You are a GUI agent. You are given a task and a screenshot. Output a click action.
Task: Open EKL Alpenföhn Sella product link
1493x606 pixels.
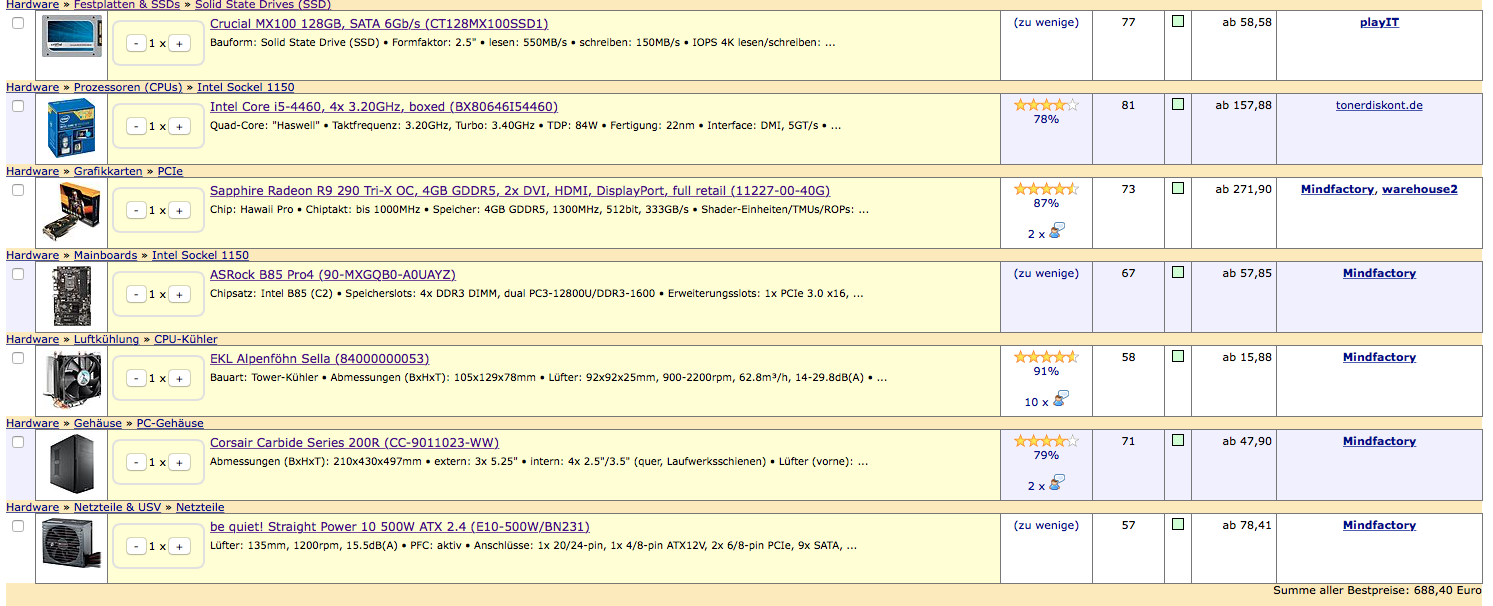319,359
